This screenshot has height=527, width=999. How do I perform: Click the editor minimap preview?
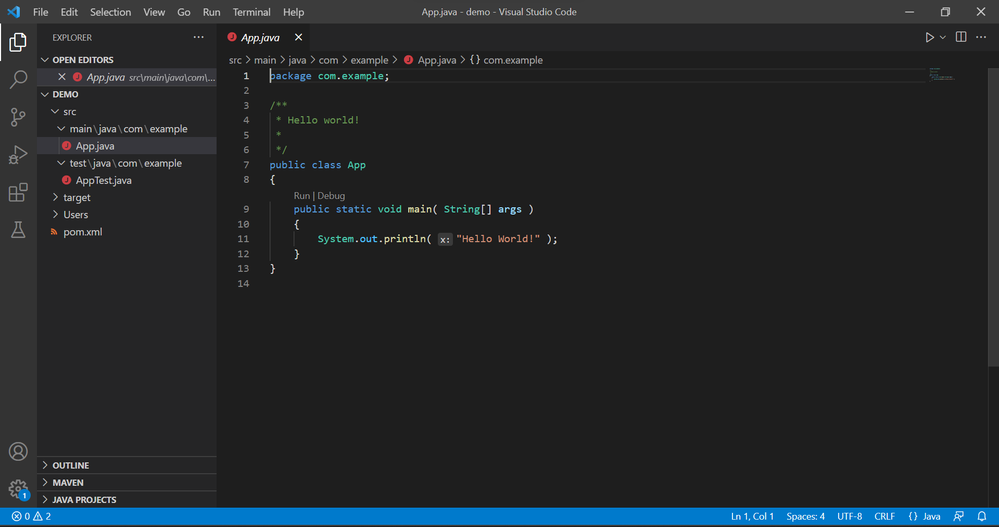tap(941, 74)
